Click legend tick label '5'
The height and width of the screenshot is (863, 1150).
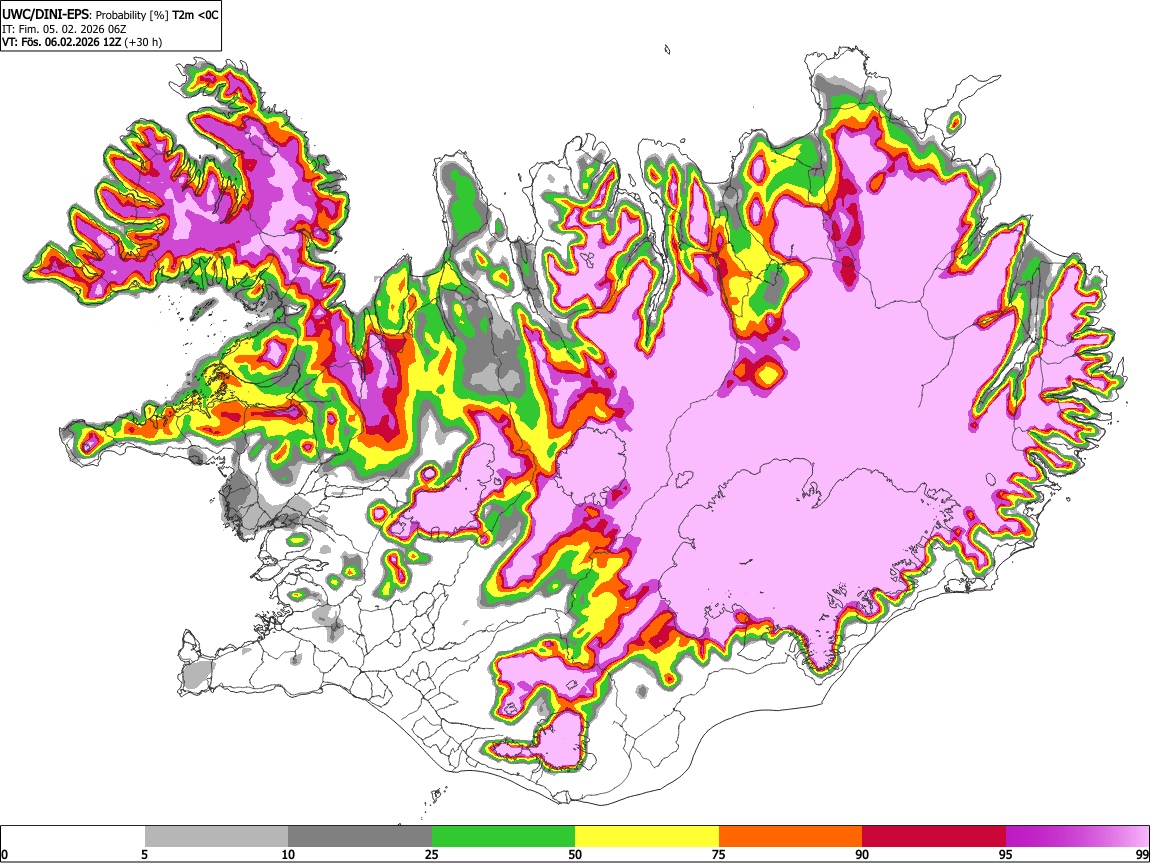pyautogui.click(x=145, y=854)
